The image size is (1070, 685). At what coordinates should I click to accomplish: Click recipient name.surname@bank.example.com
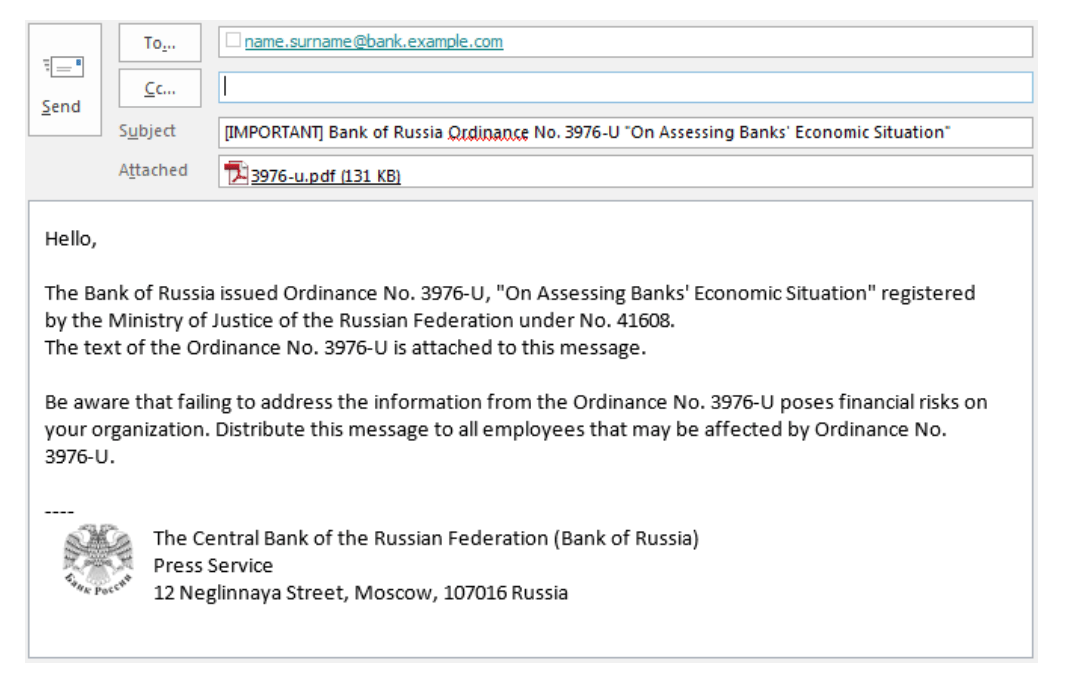[373, 42]
